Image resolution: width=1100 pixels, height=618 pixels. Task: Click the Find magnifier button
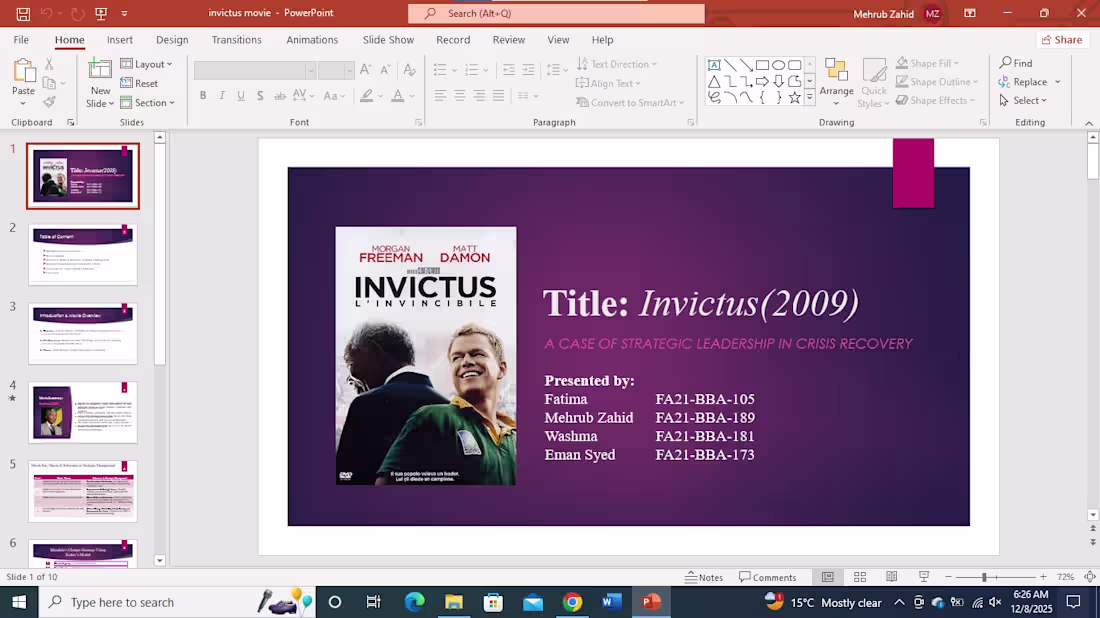pyautogui.click(x=1016, y=63)
